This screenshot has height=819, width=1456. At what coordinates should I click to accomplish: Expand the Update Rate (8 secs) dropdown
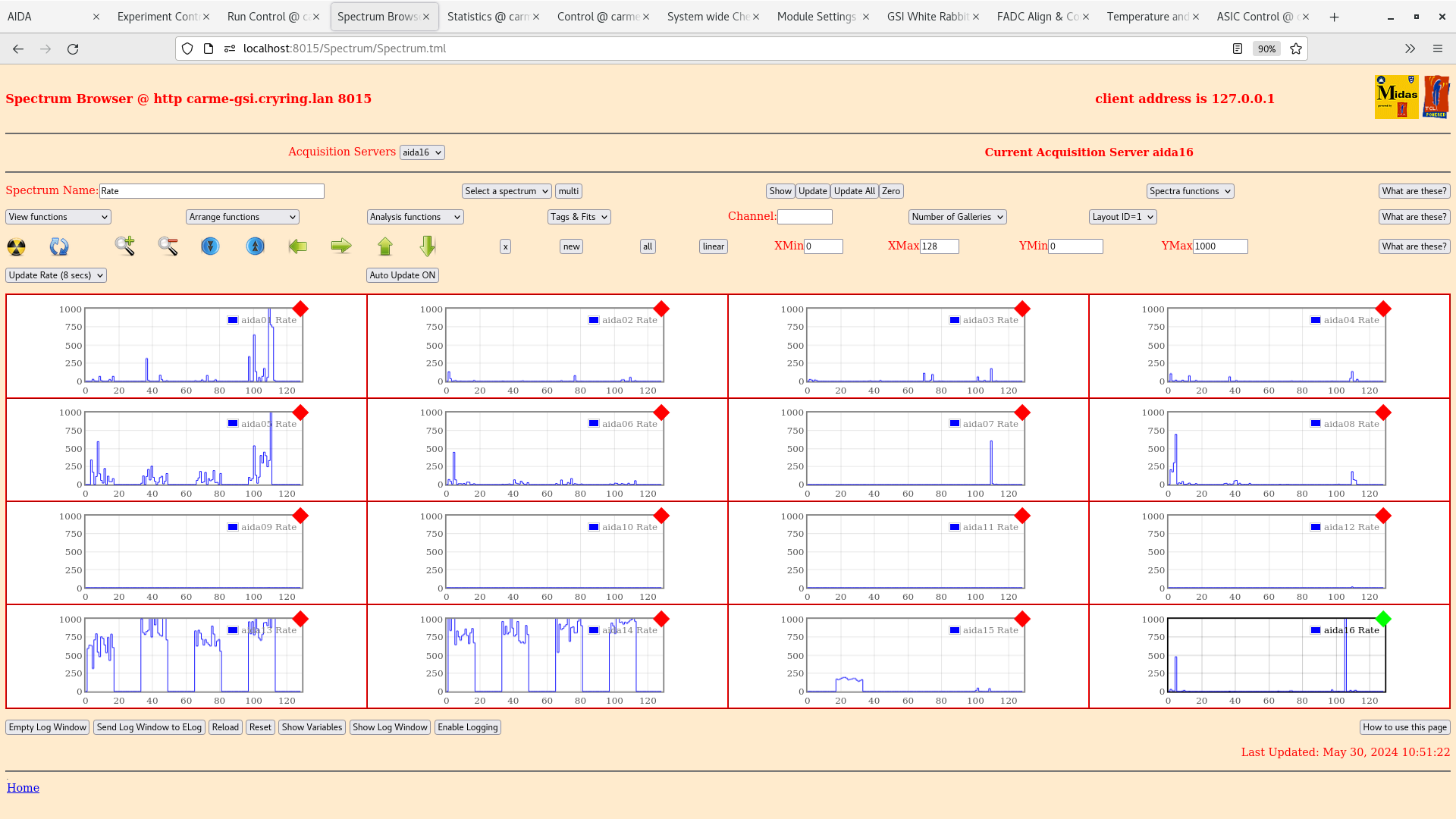point(56,275)
